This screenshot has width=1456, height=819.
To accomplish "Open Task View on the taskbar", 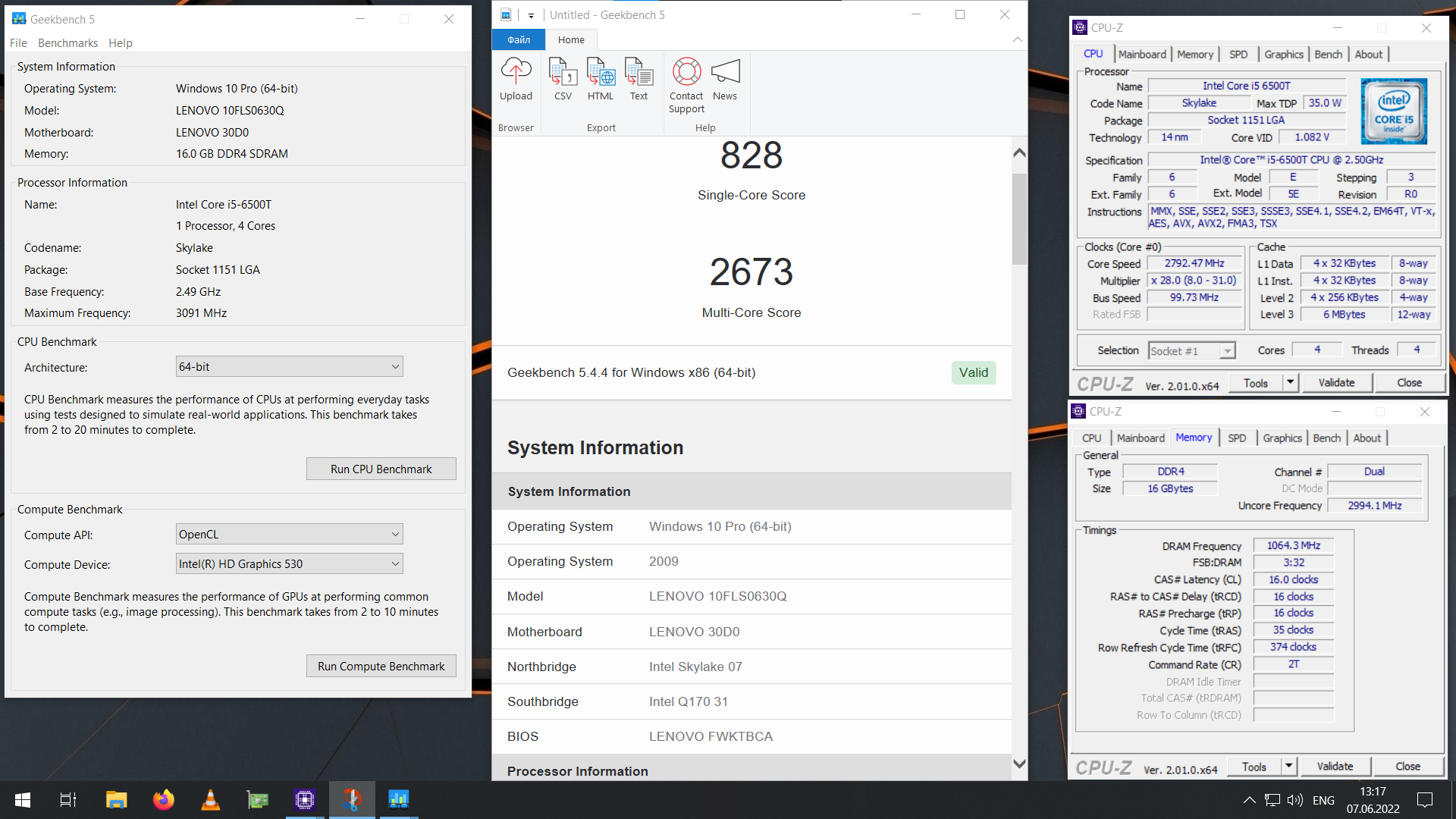I will click(x=68, y=800).
